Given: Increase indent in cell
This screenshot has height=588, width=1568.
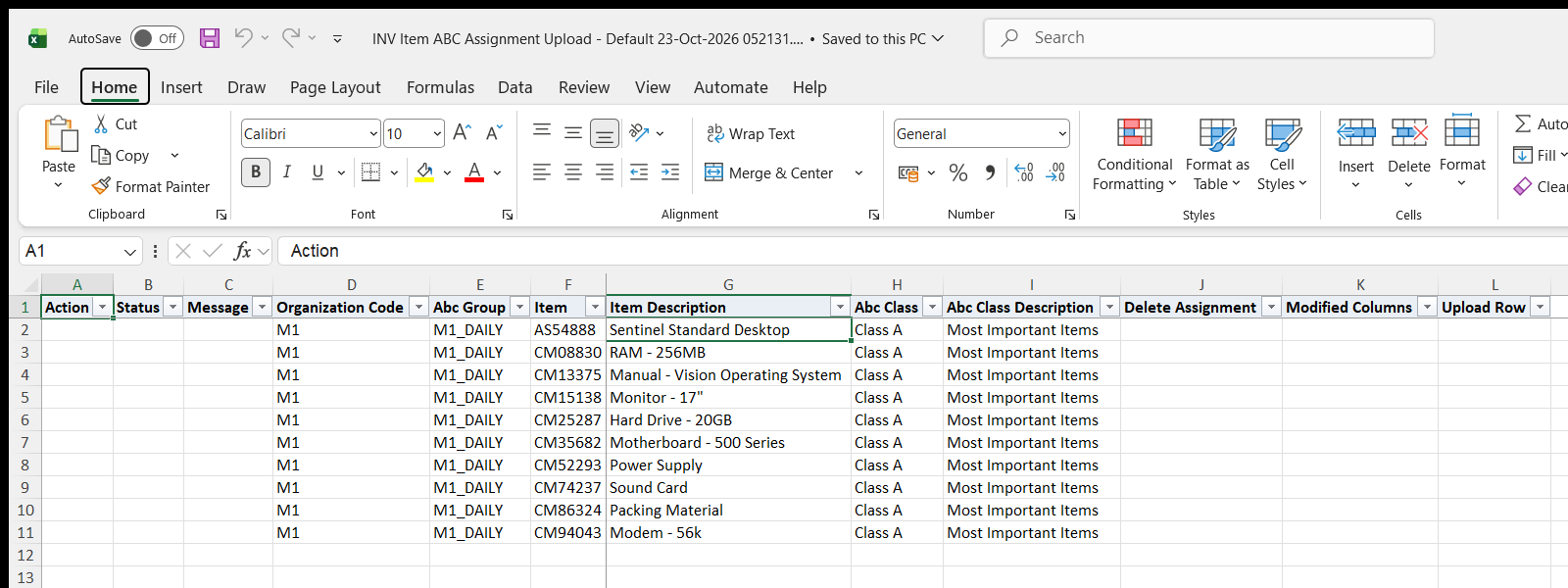Looking at the screenshot, I should point(670,172).
